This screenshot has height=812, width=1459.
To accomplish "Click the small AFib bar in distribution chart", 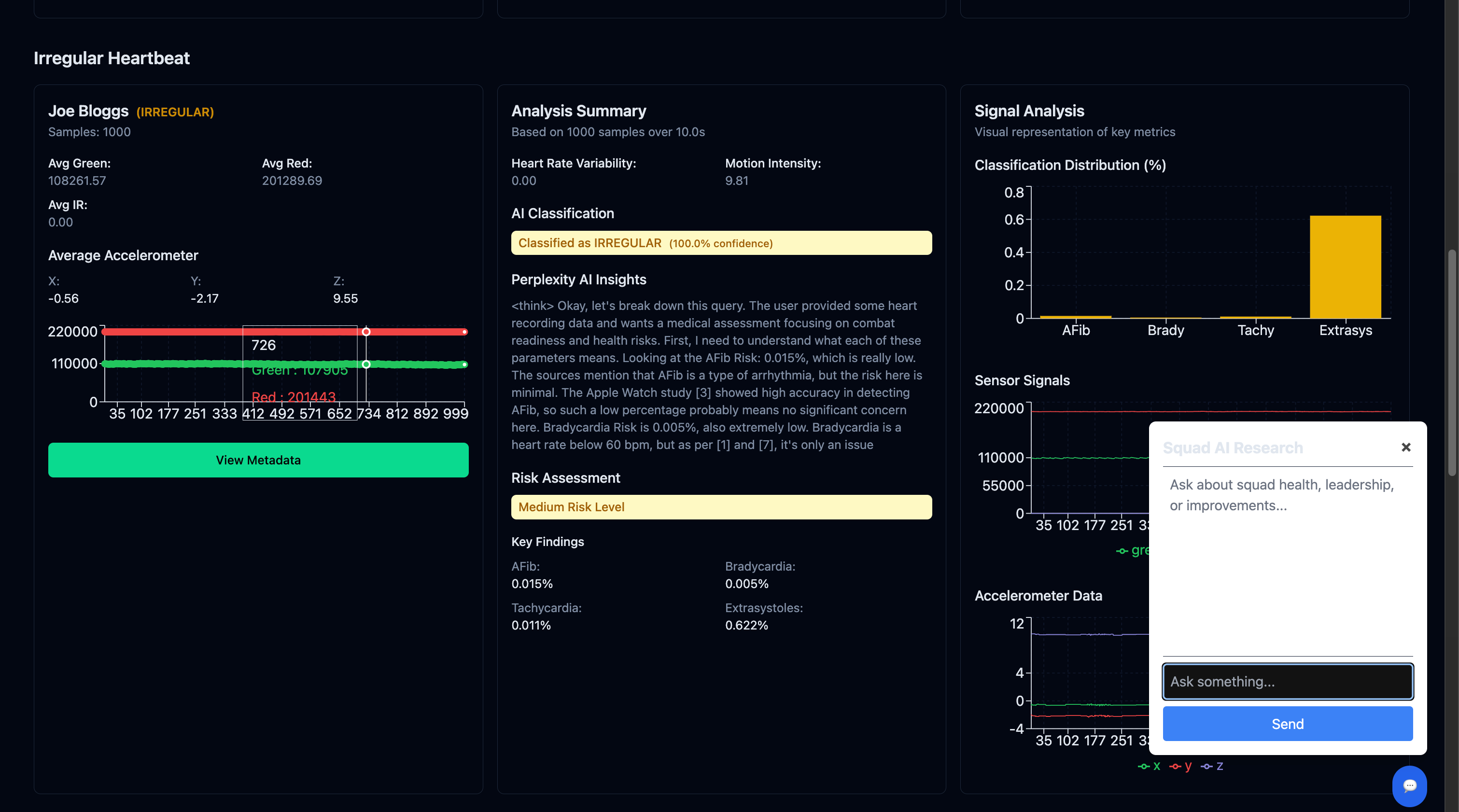I will coord(1076,317).
